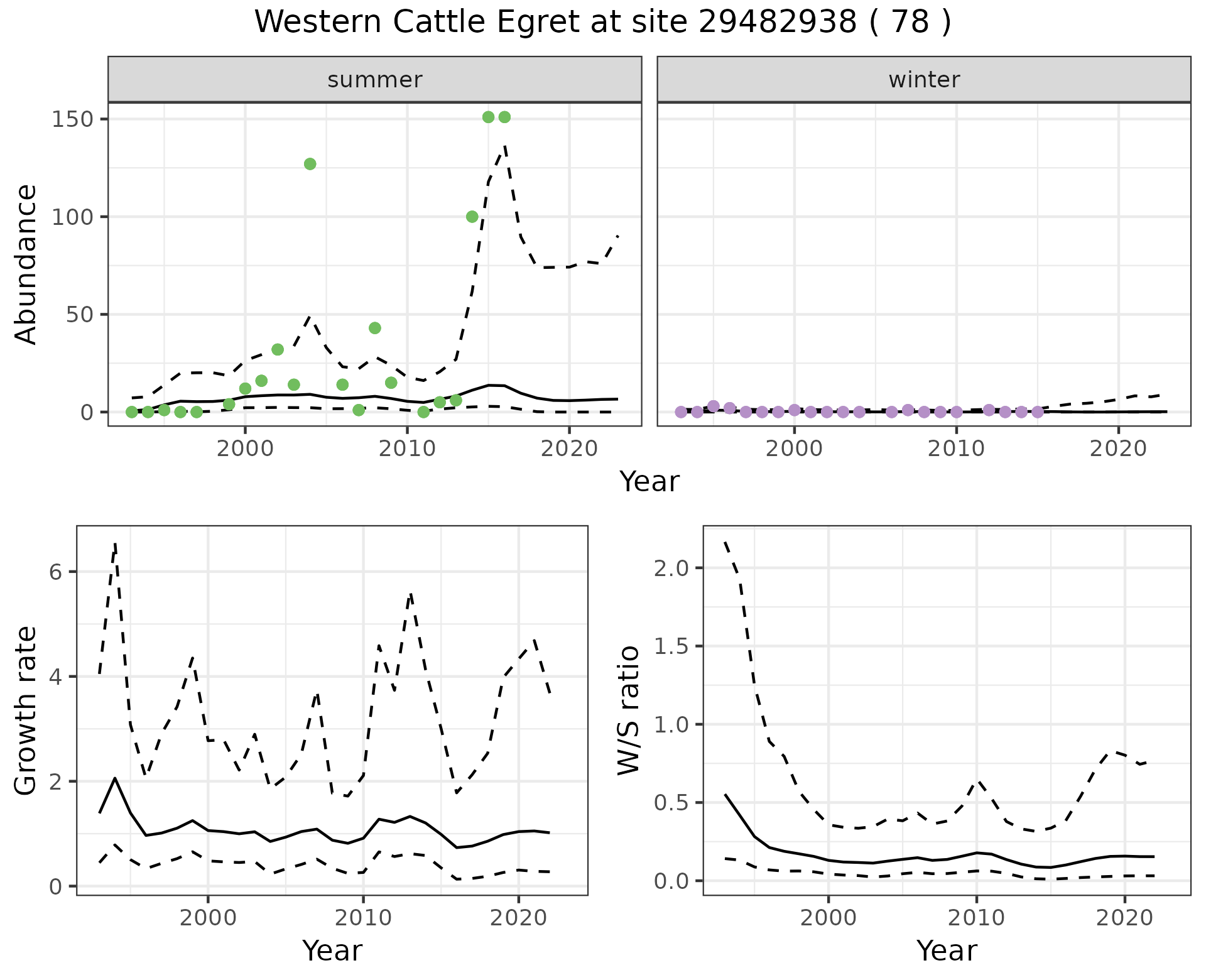Click the chart title text
The image size is (1206, 980).
pos(602,22)
